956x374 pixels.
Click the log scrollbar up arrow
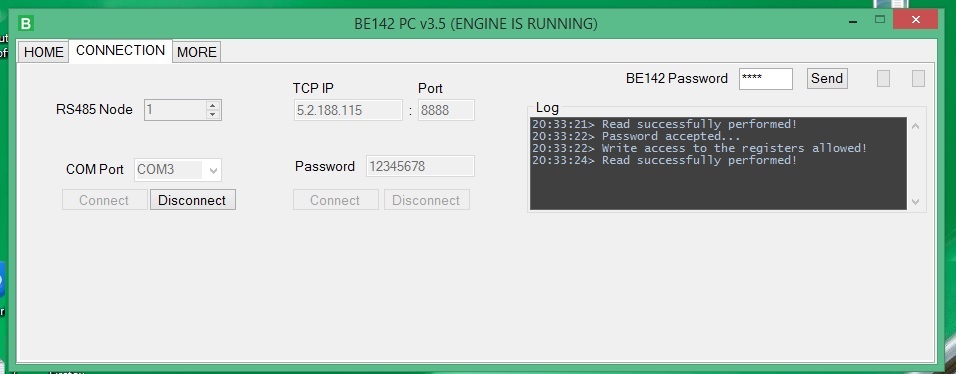pyautogui.click(x=915, y=127)
